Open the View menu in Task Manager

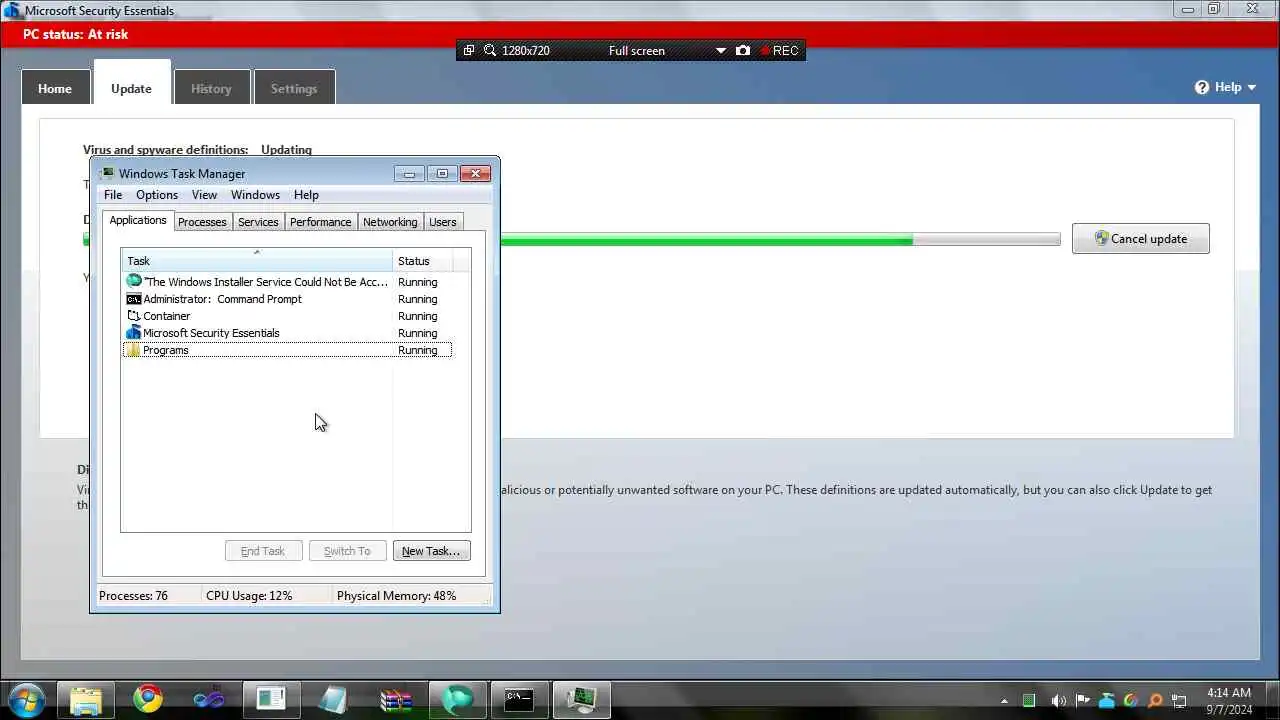point(204,195)
